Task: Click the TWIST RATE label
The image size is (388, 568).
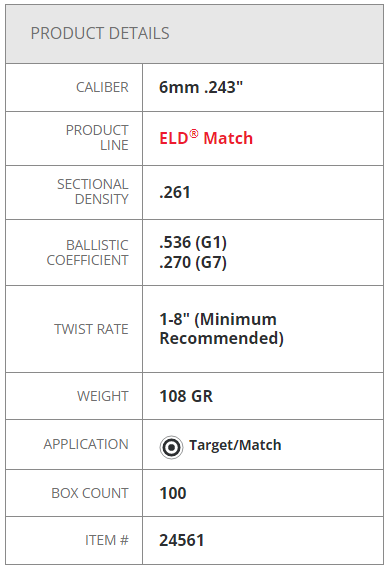Action: 91,329
